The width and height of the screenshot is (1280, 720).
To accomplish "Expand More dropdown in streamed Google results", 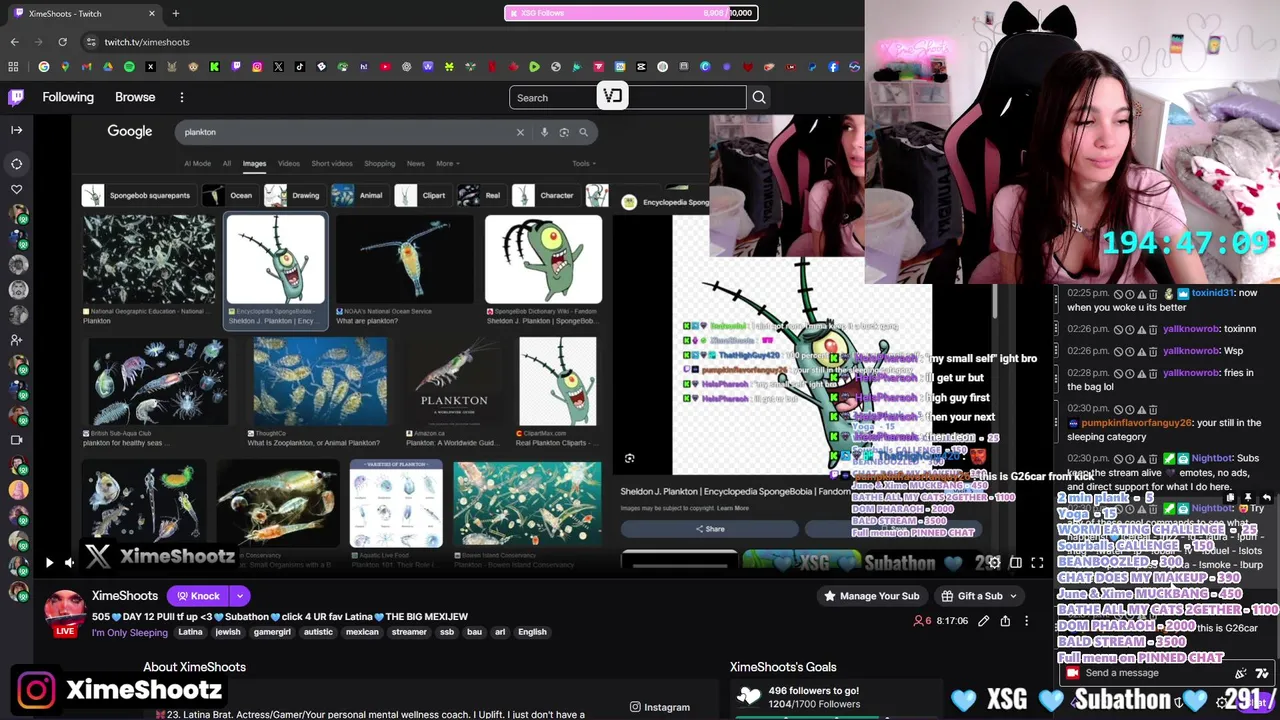I will [x=446, y=163].
